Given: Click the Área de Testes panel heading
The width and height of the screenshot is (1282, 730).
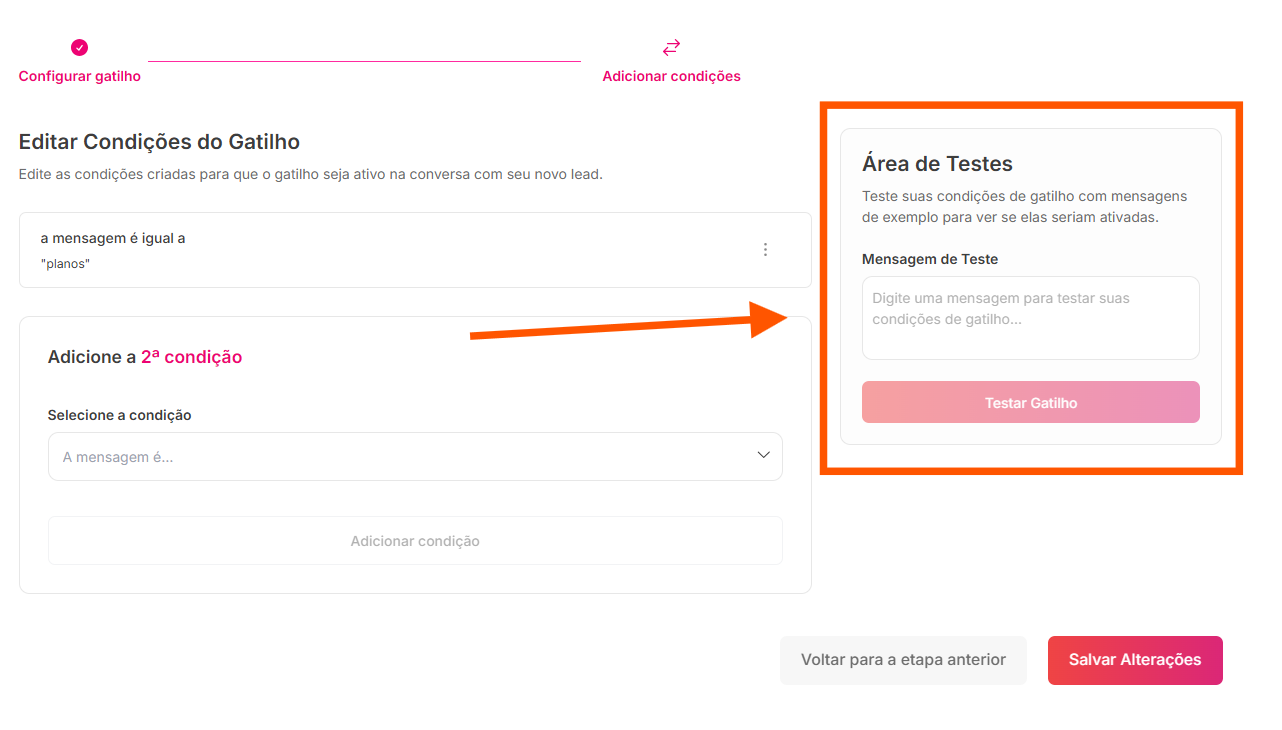Looking at the screenshot, I should [x=937, y=163].
